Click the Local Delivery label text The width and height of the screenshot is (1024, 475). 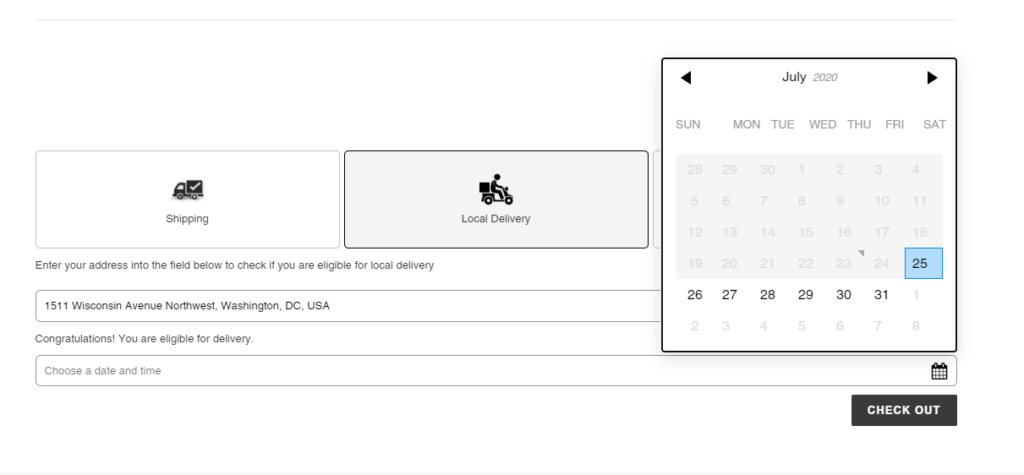point(496,218)
